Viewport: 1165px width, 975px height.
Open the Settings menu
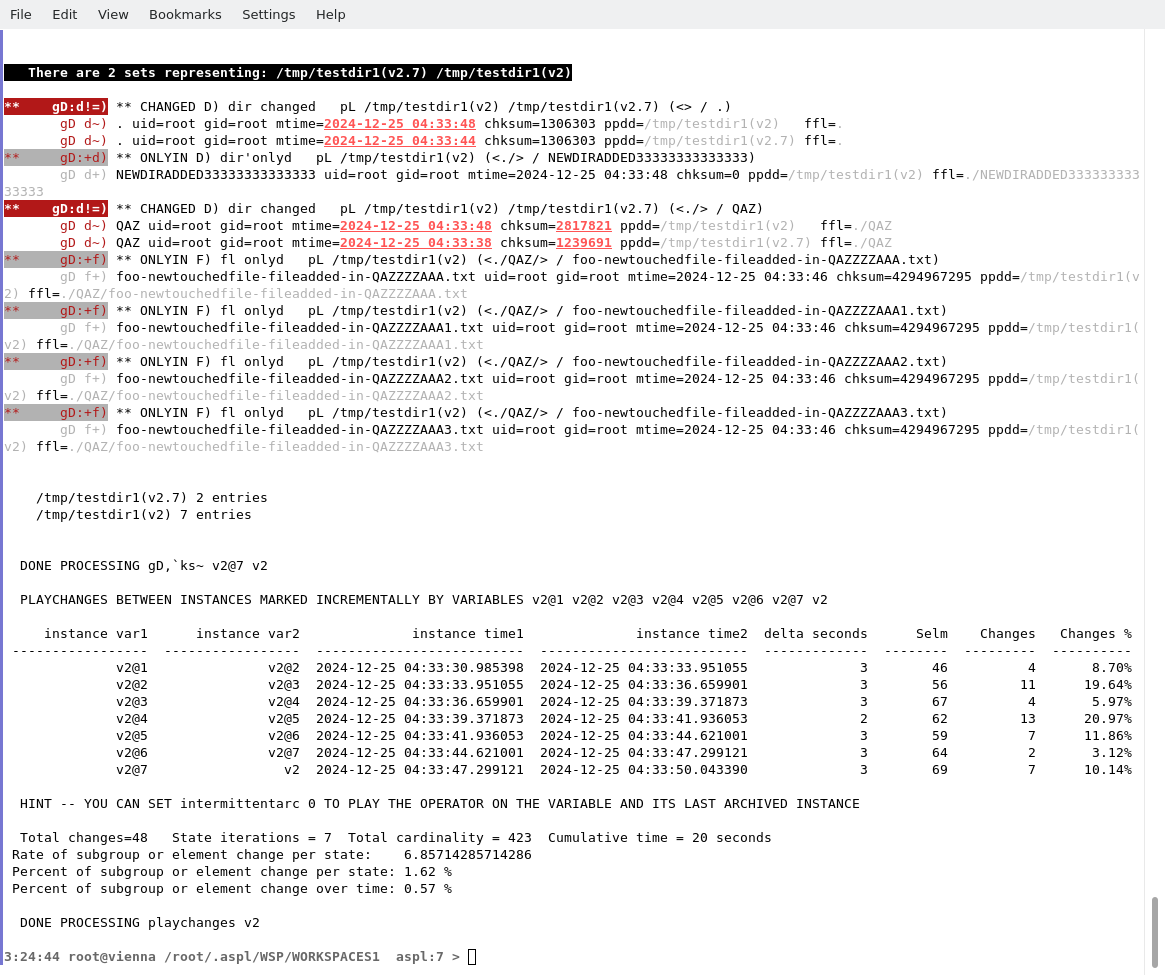click(x=268, y=14)
